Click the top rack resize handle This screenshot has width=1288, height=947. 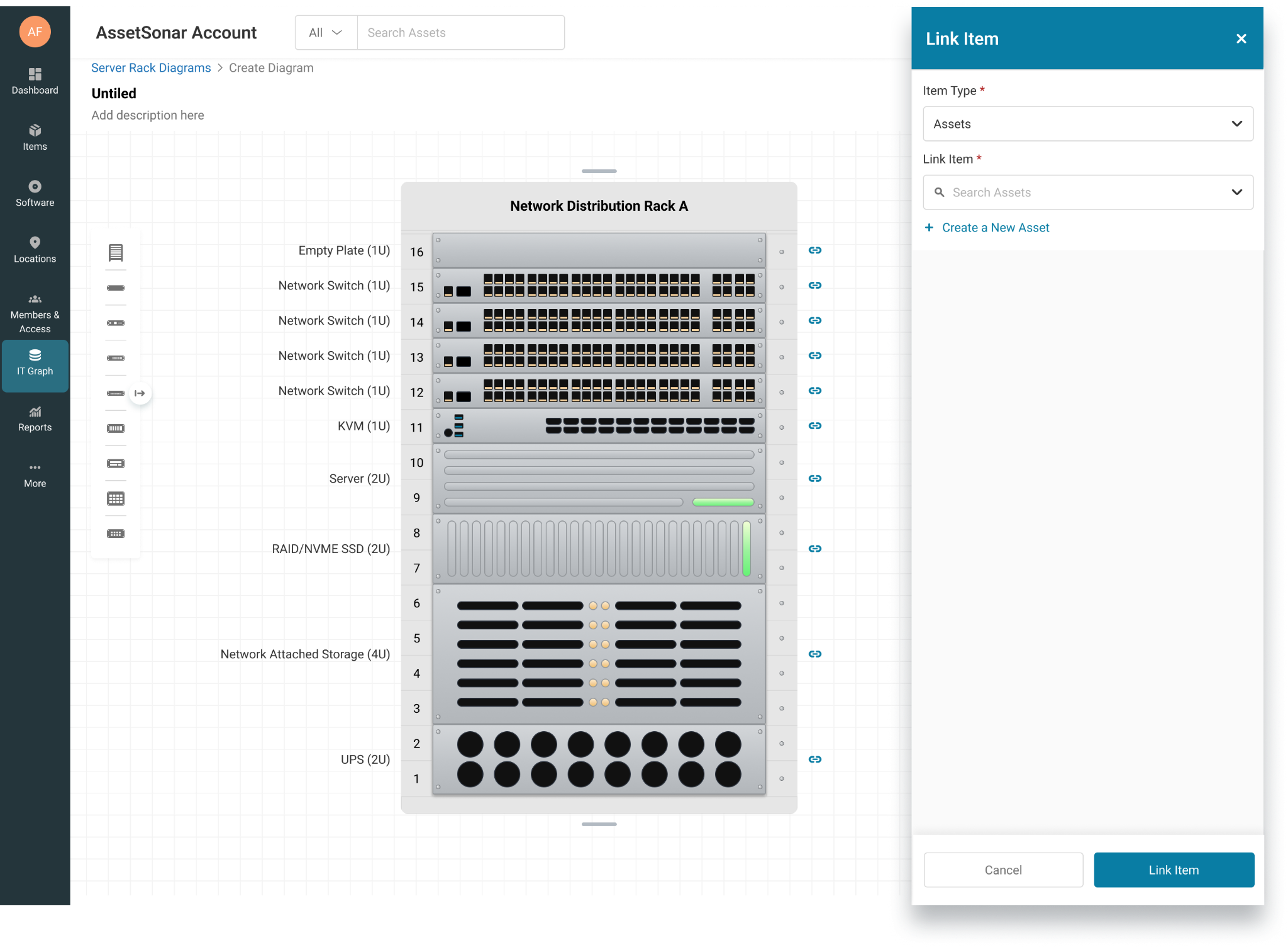[x=599, y=171]
